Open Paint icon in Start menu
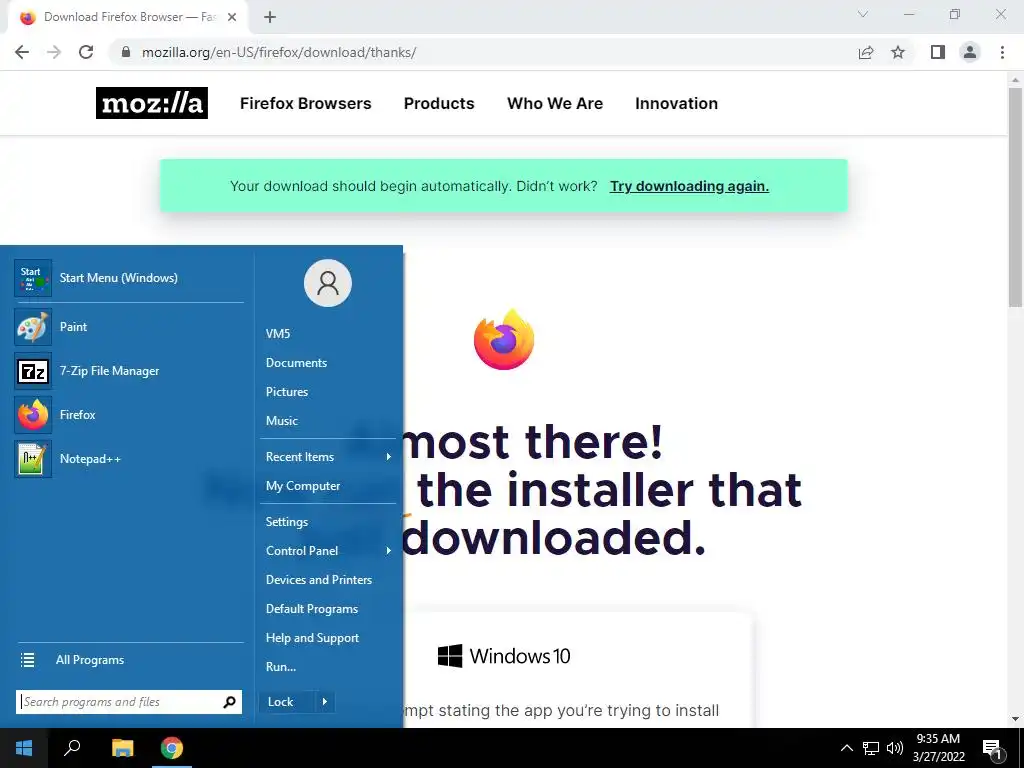The width and height of the screenshot is (1024, 768). tap(33, 327)
